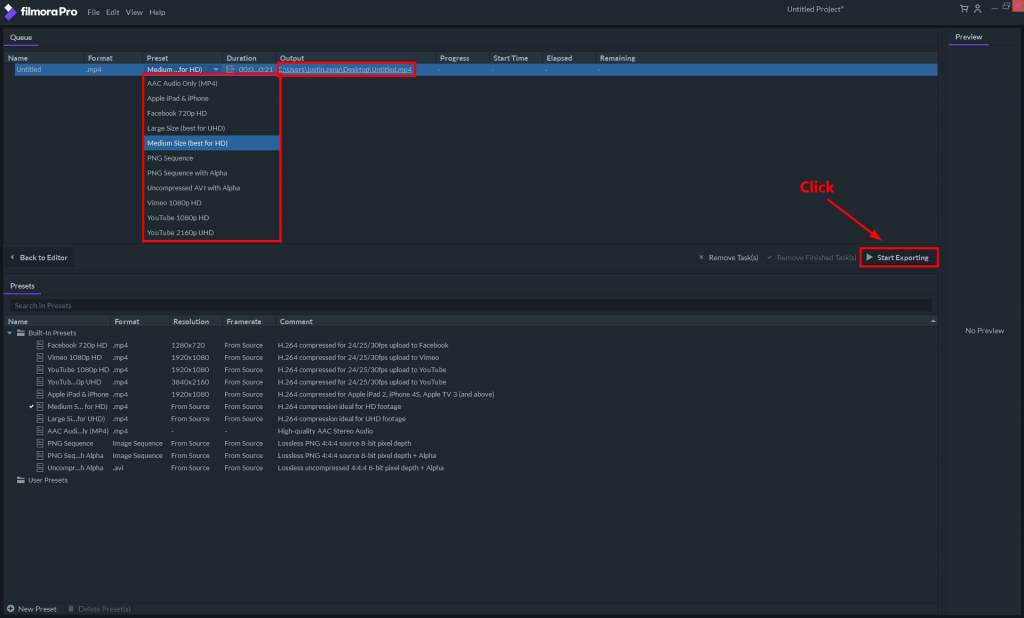The height and width of the screenshot is (618, 1024).
Task: Open the View menu
Action: tap(134, 12)
